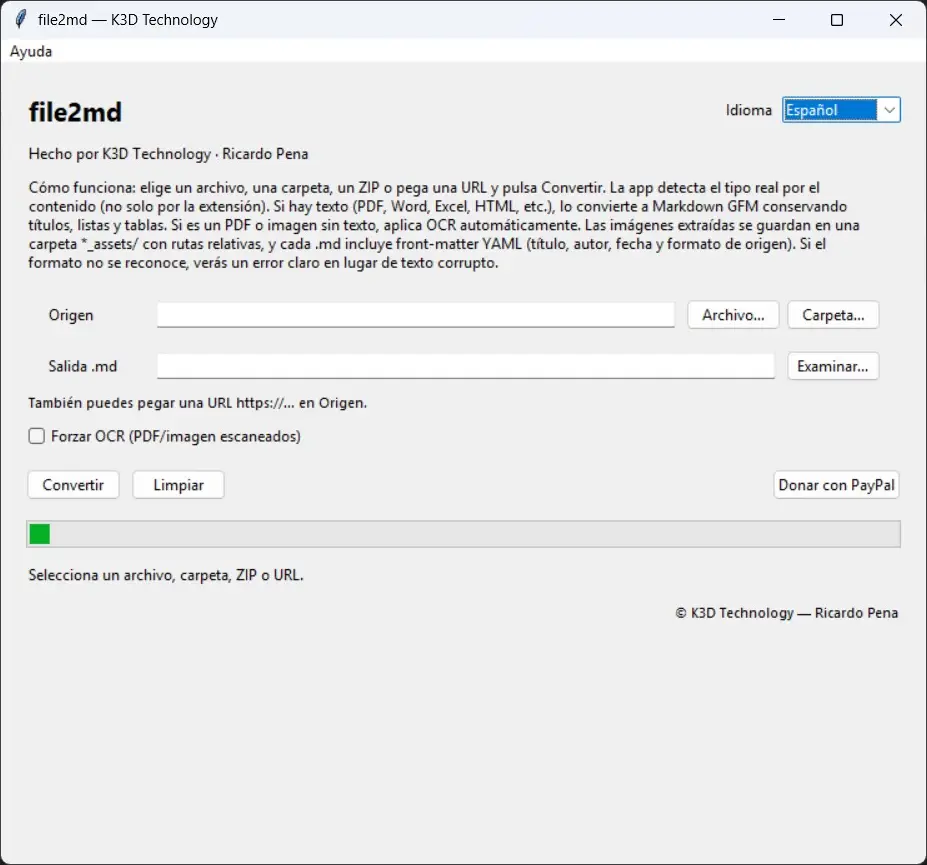The width and height of the screenshot is (927, 865).
Task: Start conversion with the Convertir button
Action: 73,485
